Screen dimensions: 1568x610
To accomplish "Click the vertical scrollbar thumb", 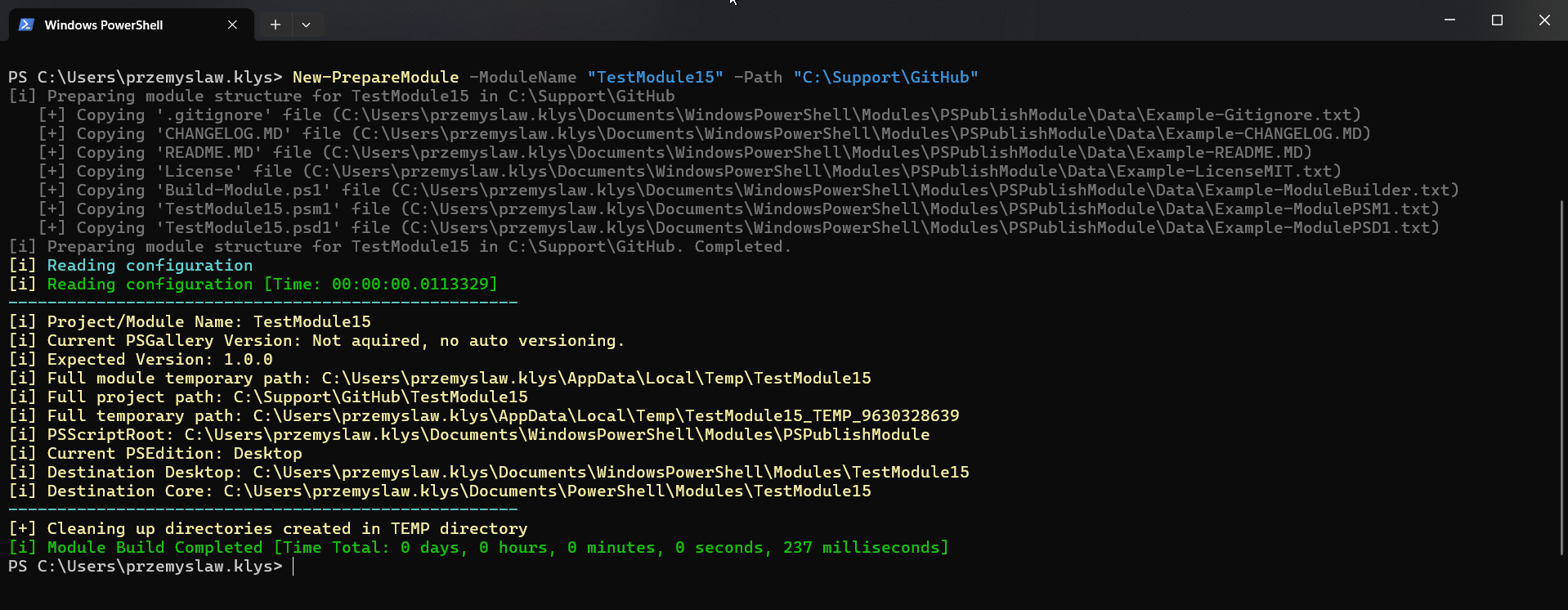I will pyautogui.click(x=1562, y=378).
